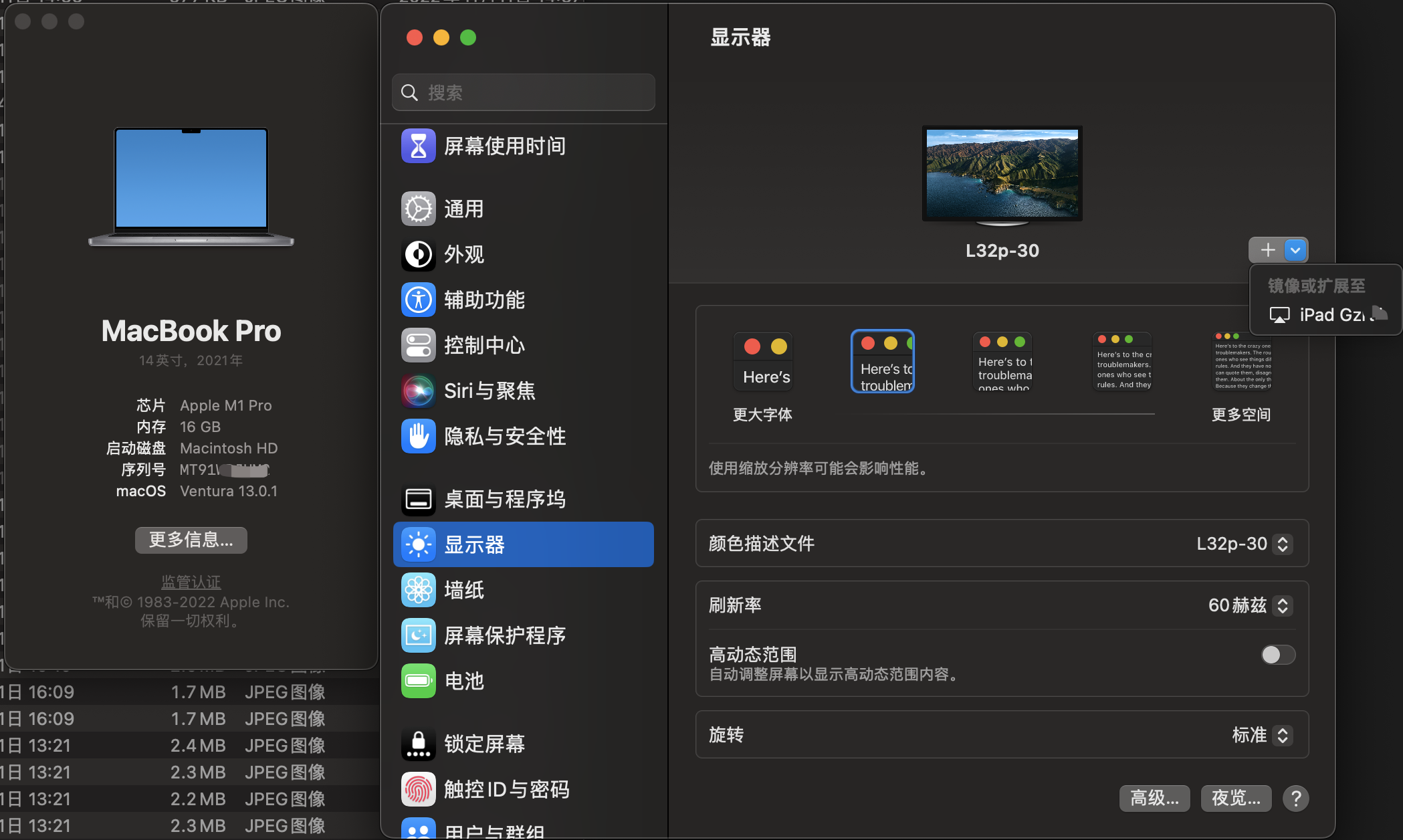Enable the 高动态范围 HDR switch

tap(1277, 655)
